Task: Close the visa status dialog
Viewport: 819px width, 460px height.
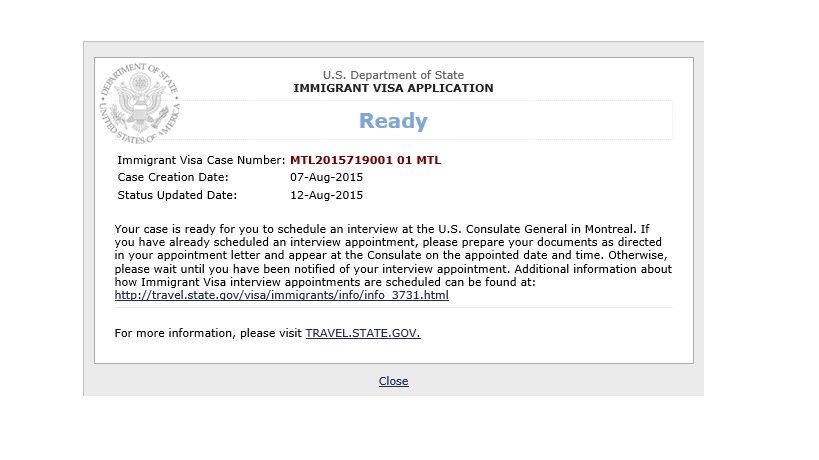Action: point(393,381)
